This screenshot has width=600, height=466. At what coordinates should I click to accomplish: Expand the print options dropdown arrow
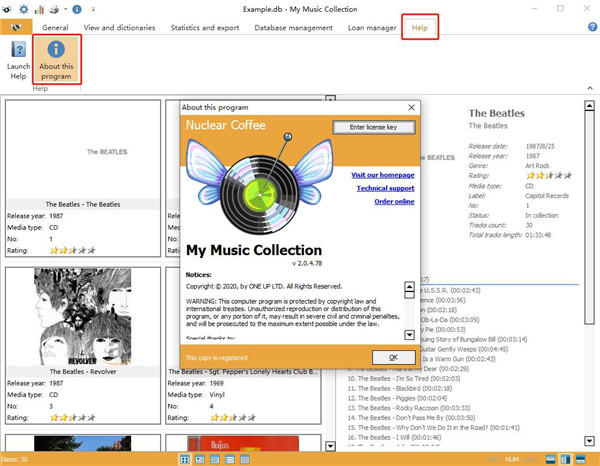[x=65, y=9]
